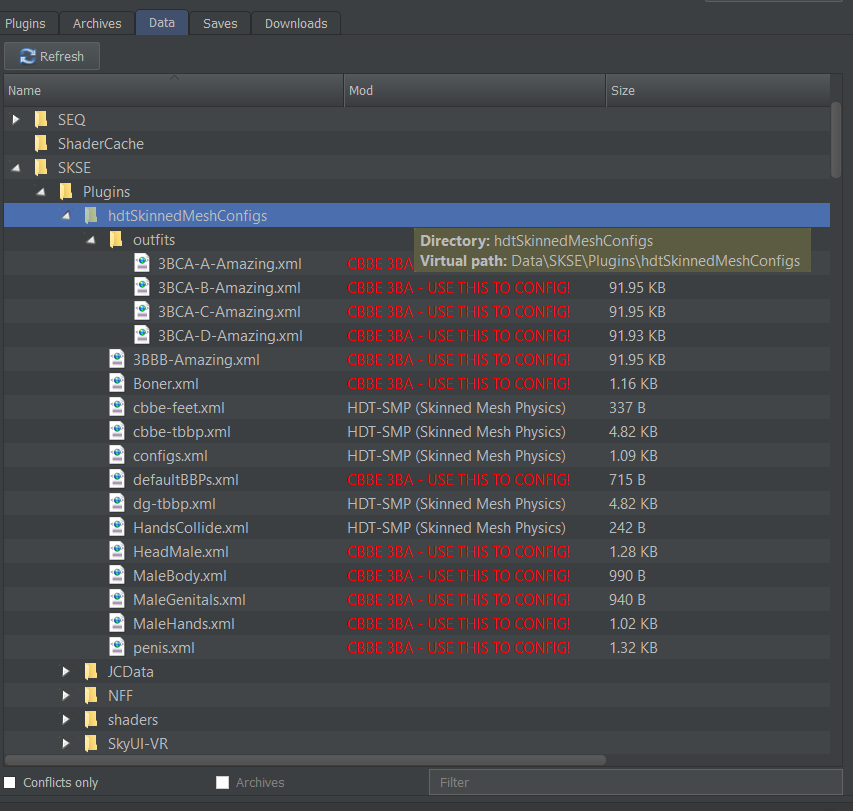The width and height of the screenshot is (853, 811).
Task: Click the penis.xml file icon
Action: tap(117, 646)
